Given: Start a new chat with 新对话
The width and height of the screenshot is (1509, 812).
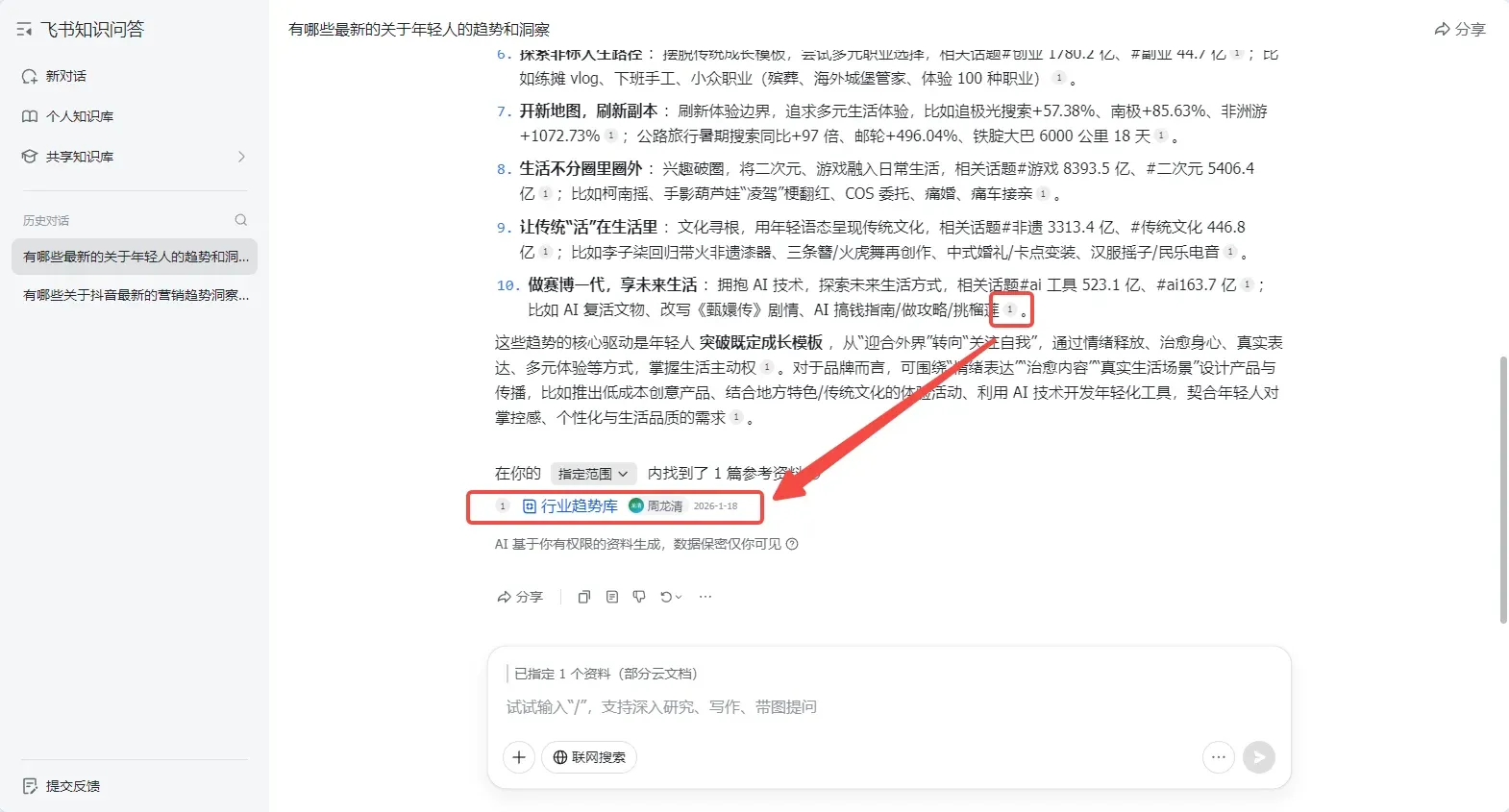Looking at the screenshot, I should [x=54, y=76].
